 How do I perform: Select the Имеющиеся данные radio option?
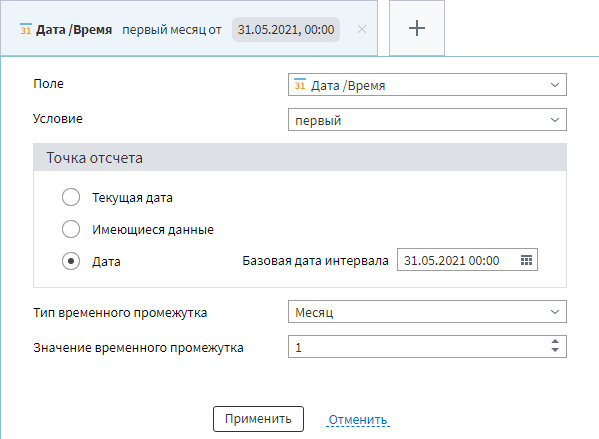tap(71, 229)
